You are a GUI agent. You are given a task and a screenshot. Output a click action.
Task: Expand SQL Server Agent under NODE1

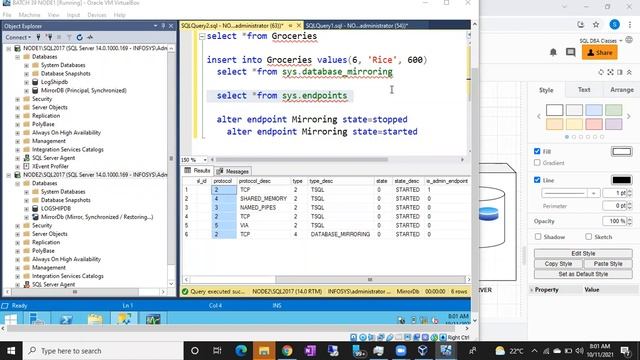pos(18,158)
